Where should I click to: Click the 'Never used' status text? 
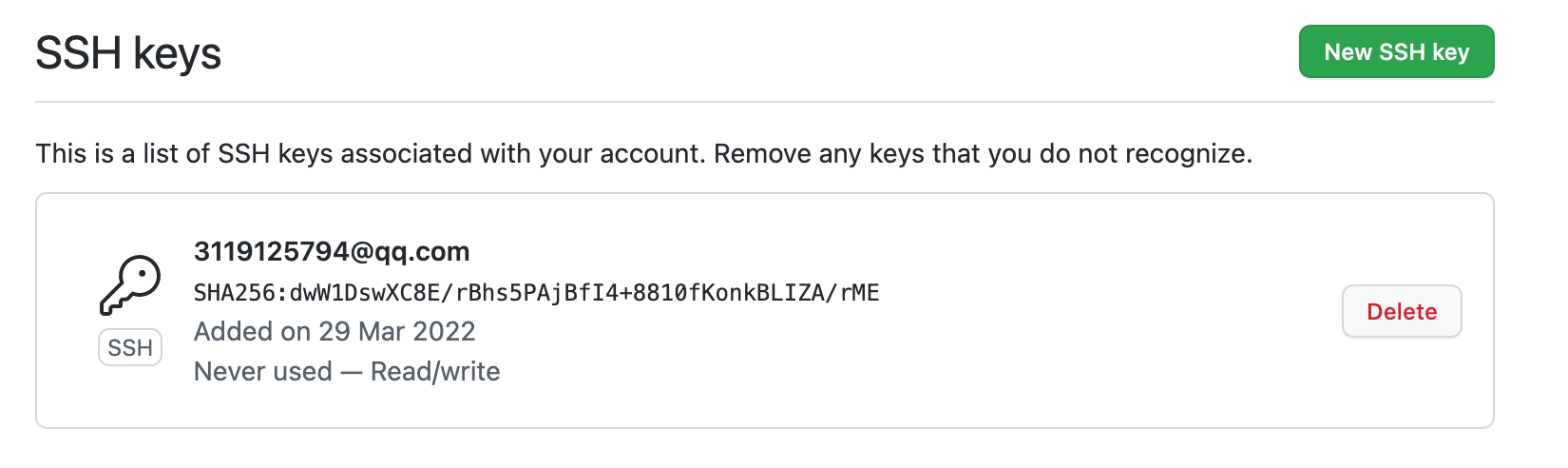pos(263,371)
